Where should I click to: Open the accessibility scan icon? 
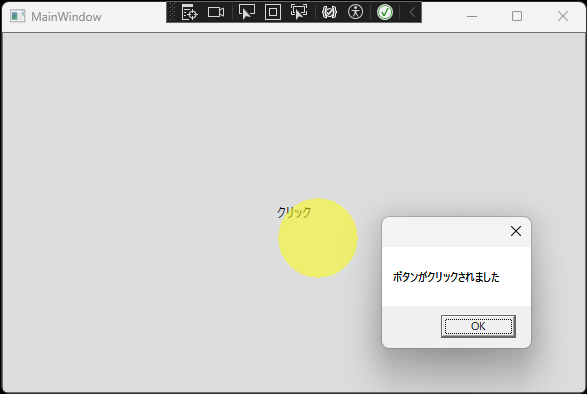(355, 12)
